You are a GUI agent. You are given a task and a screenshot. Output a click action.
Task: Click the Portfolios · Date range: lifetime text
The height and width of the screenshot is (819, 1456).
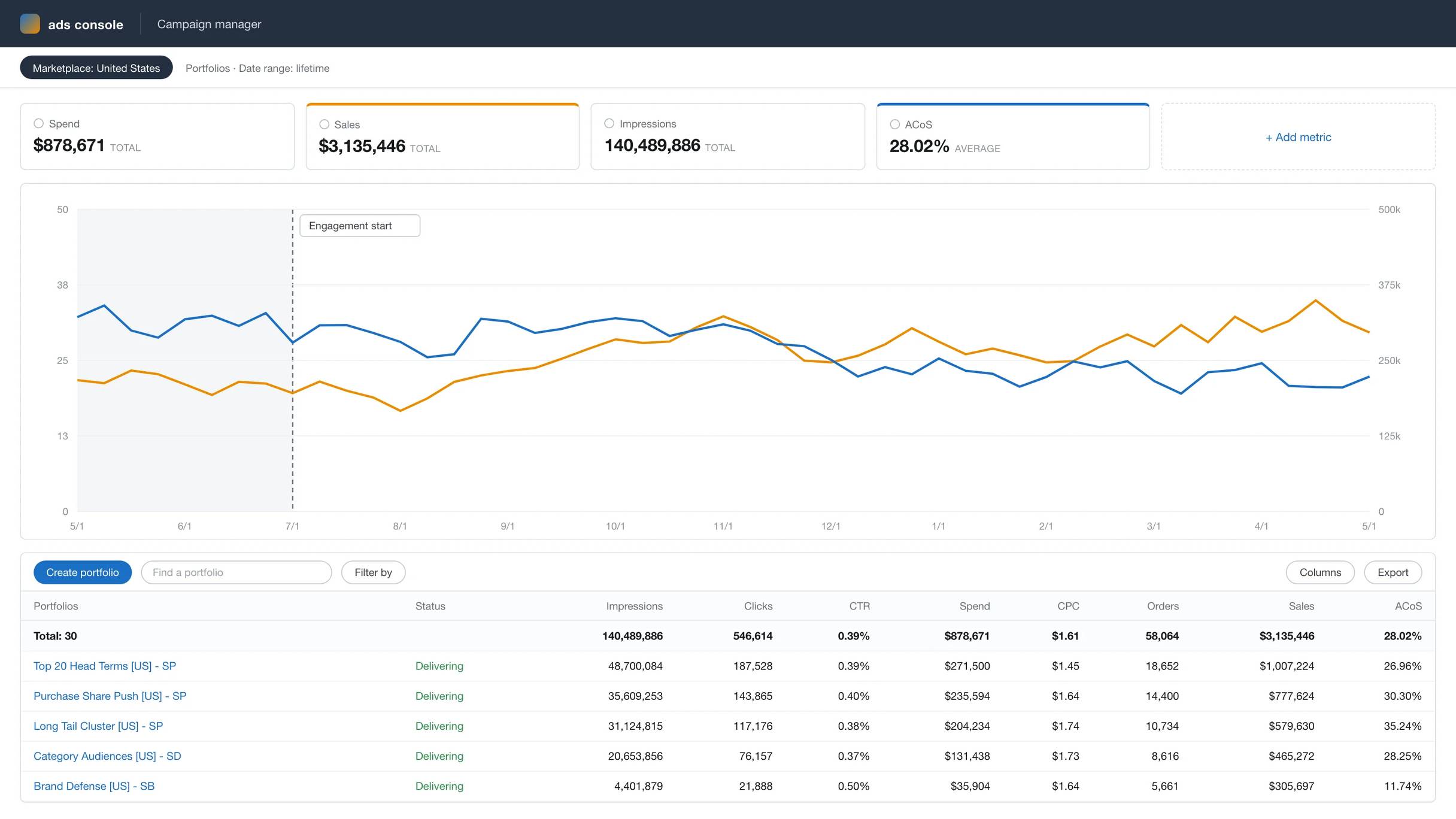[x=257, y=68]
